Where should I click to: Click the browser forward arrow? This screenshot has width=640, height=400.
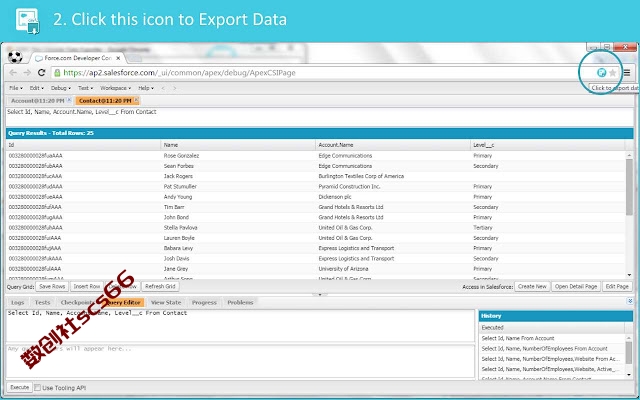[27, 73]
